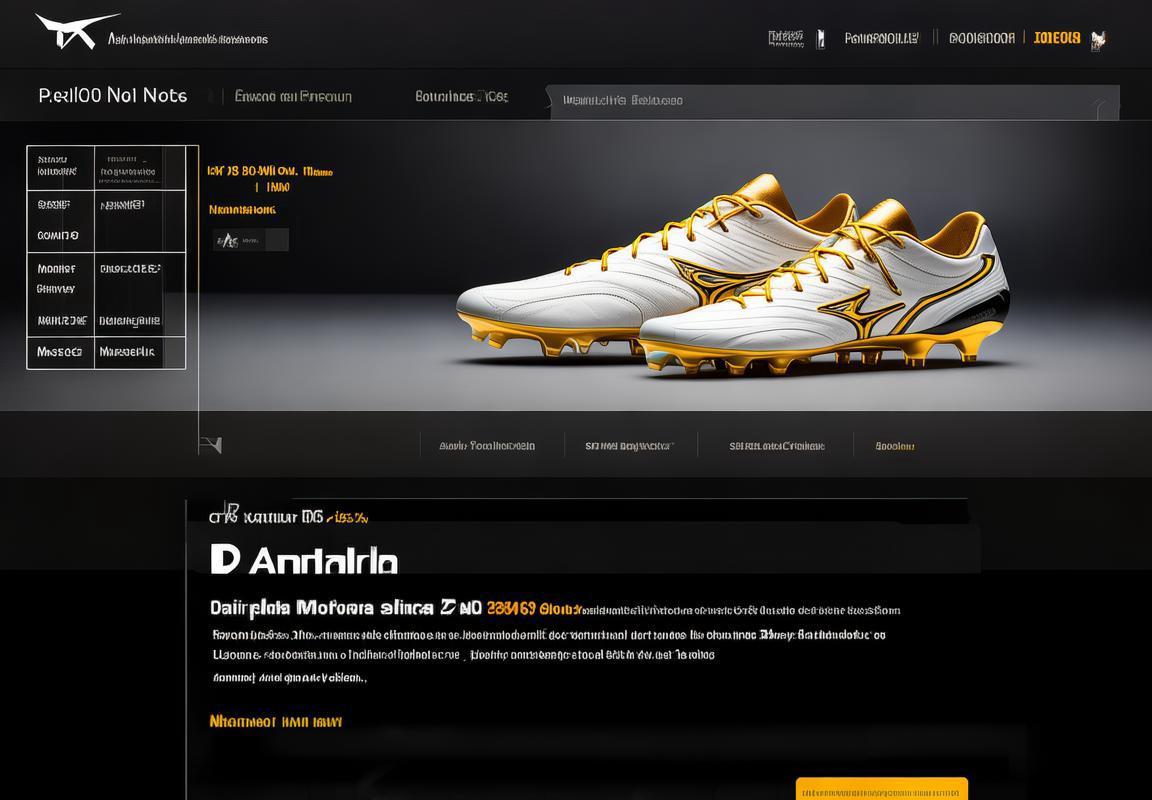Focus the gray search input field in navigation bar
1152x800 pixels.
(x=833, y=101)
